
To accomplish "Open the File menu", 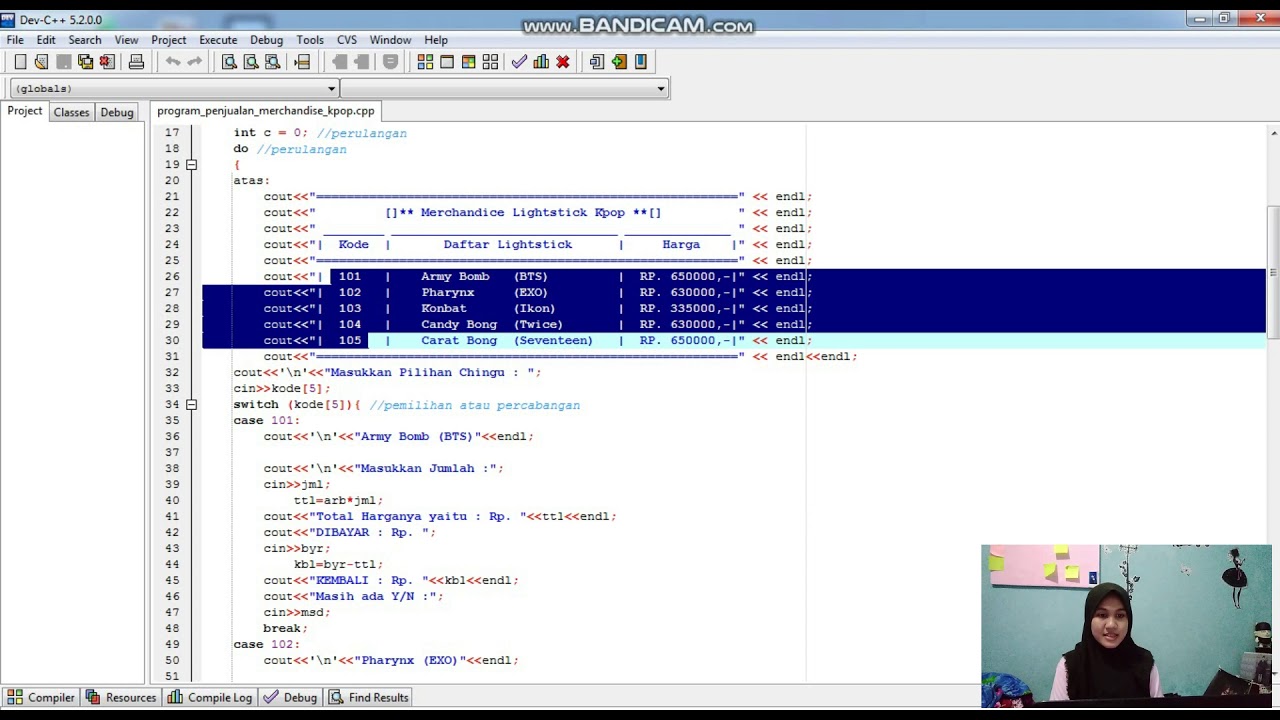I will (15, 40).
